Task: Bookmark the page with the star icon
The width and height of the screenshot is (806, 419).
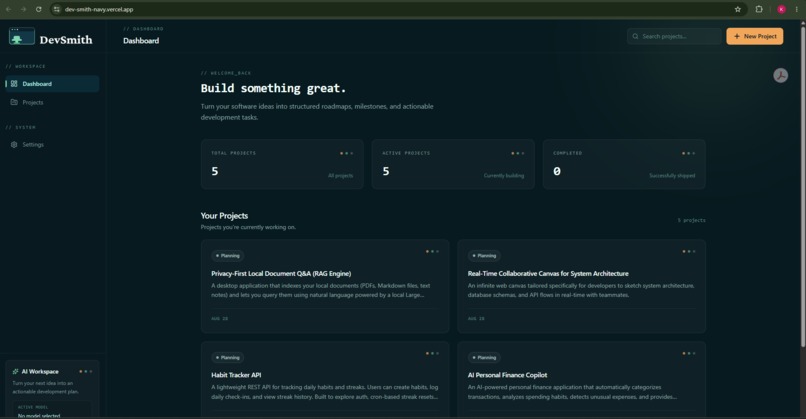Action: [x=738, y=9]
